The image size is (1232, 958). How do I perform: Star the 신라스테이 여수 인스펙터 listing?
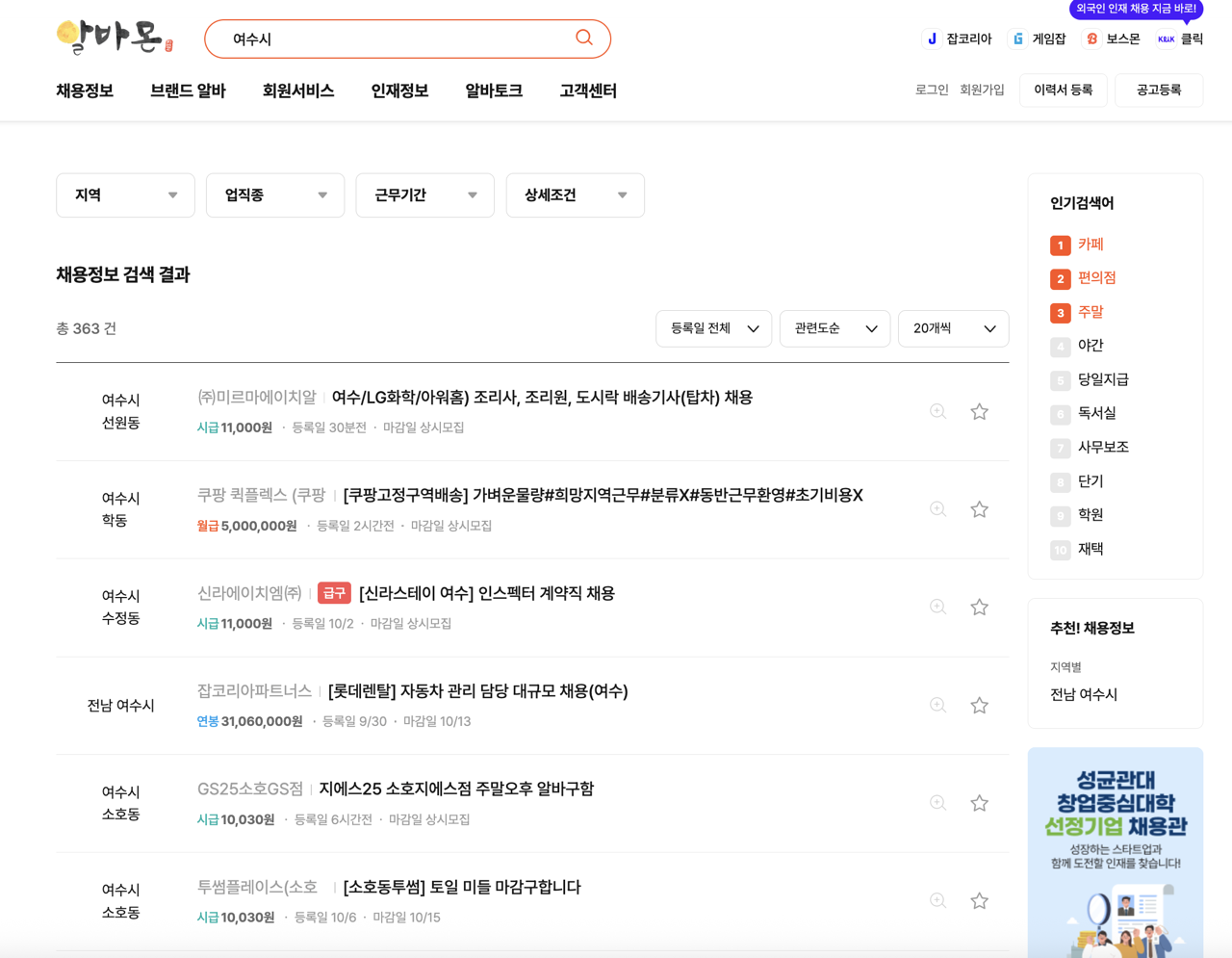pos(979,607)
